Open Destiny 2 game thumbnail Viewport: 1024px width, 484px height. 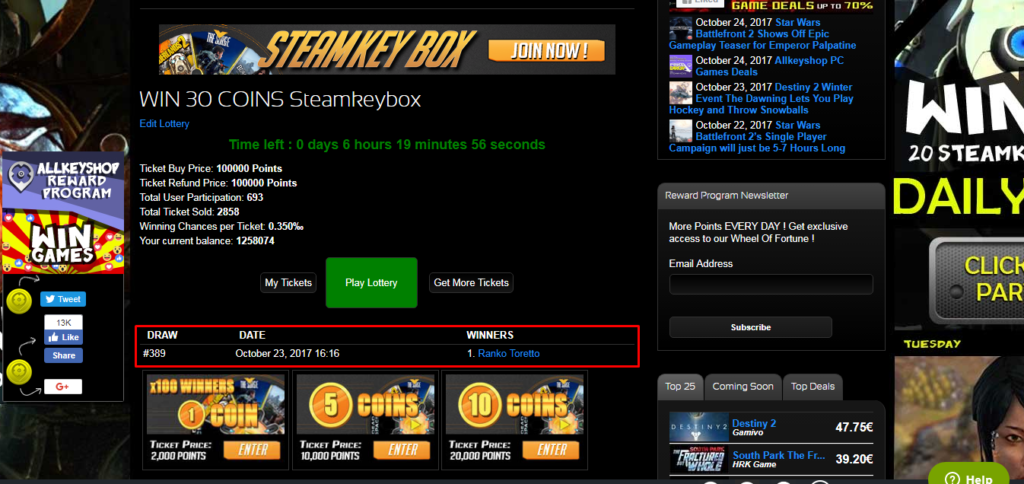pyautogui.click(x=698, y=429)
